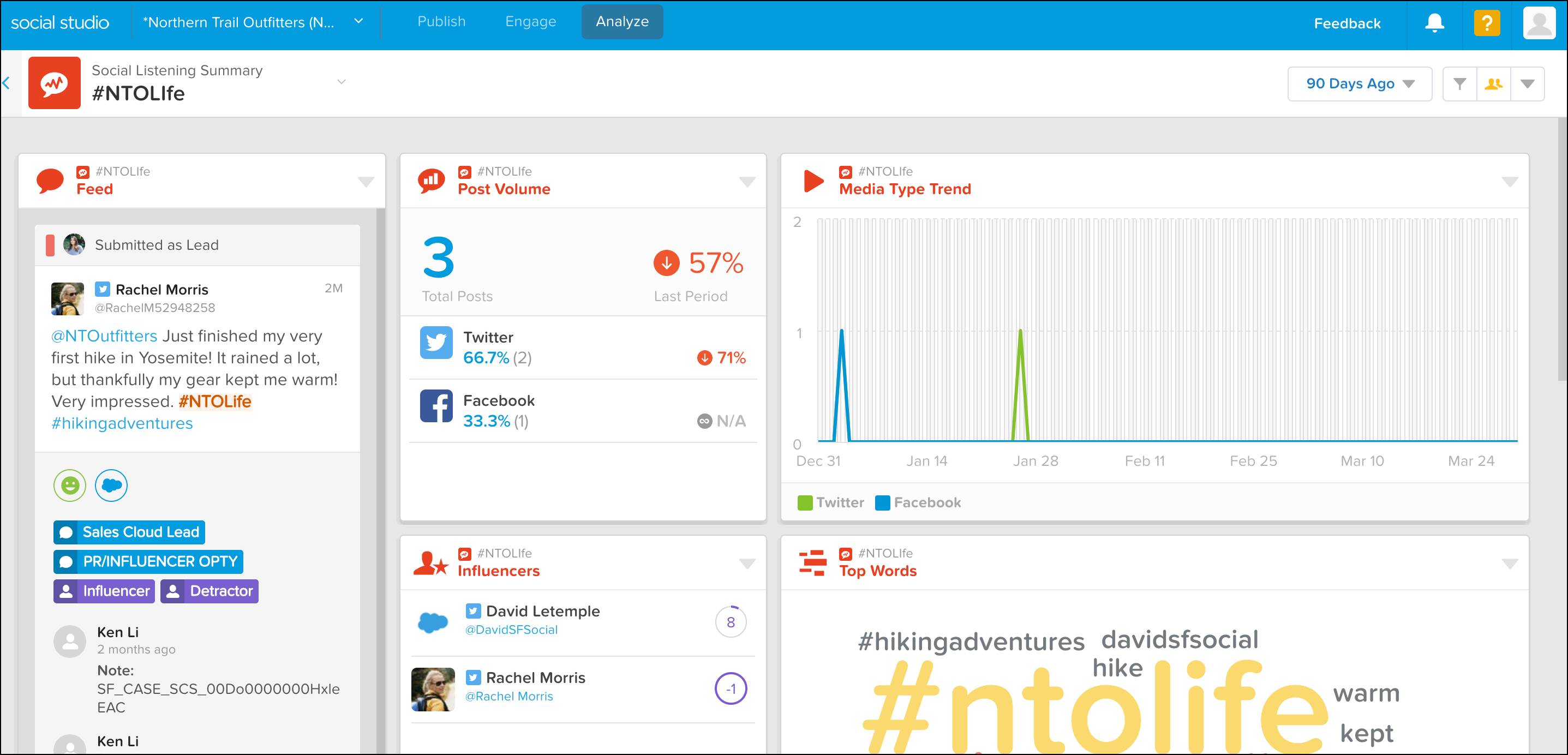This screenshot has width=1568, height=755.
Task: Click Rachel Morris's photo in Influencers
Action: 433,689
